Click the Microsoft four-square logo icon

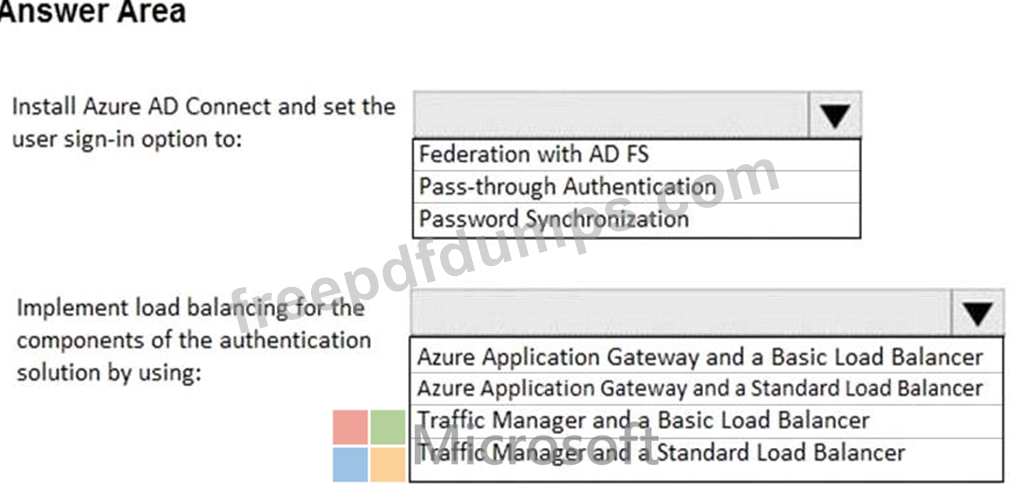click(x=369, y=446)
